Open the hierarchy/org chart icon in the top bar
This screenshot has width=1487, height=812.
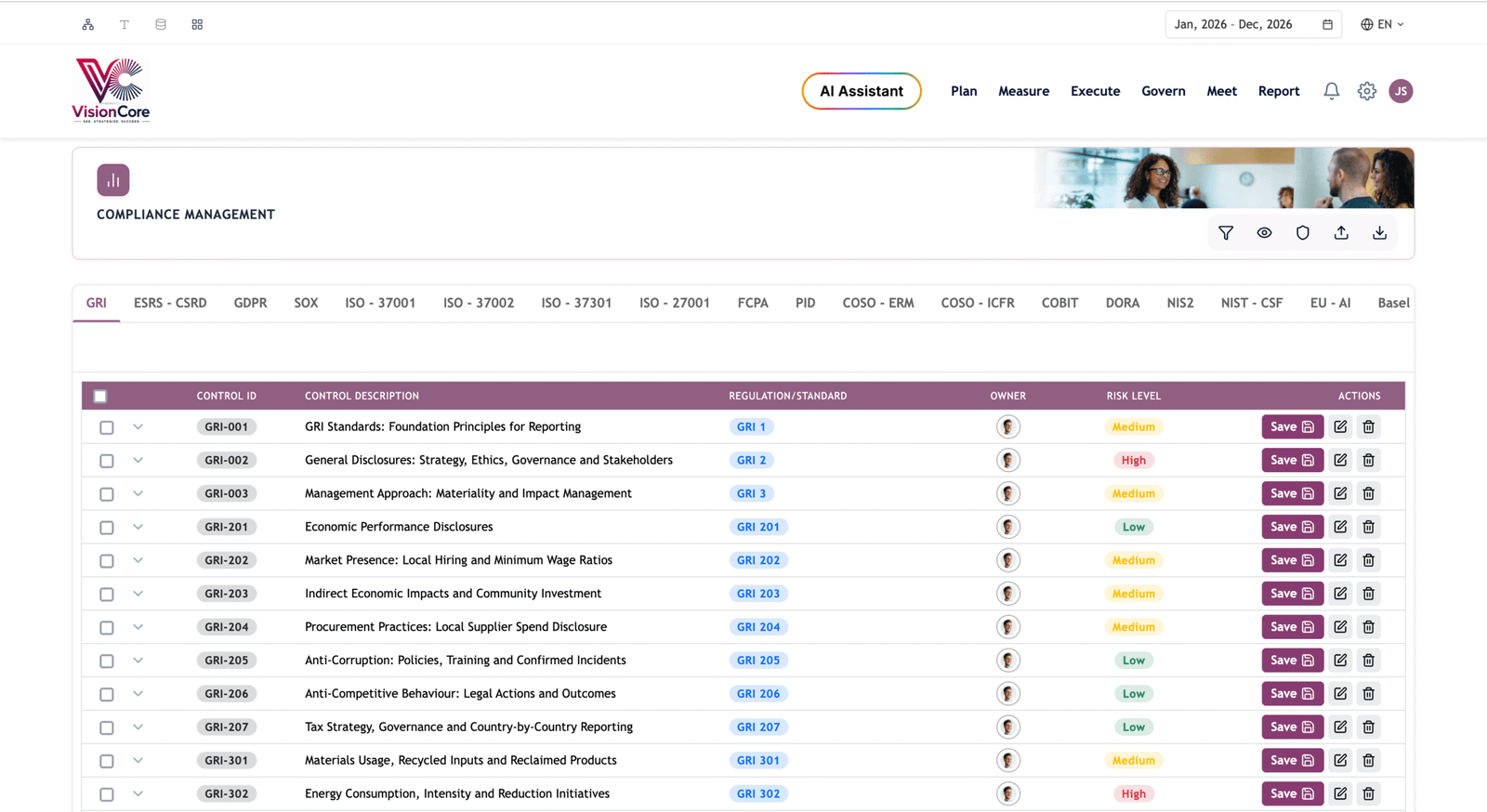tap(88, 24)
